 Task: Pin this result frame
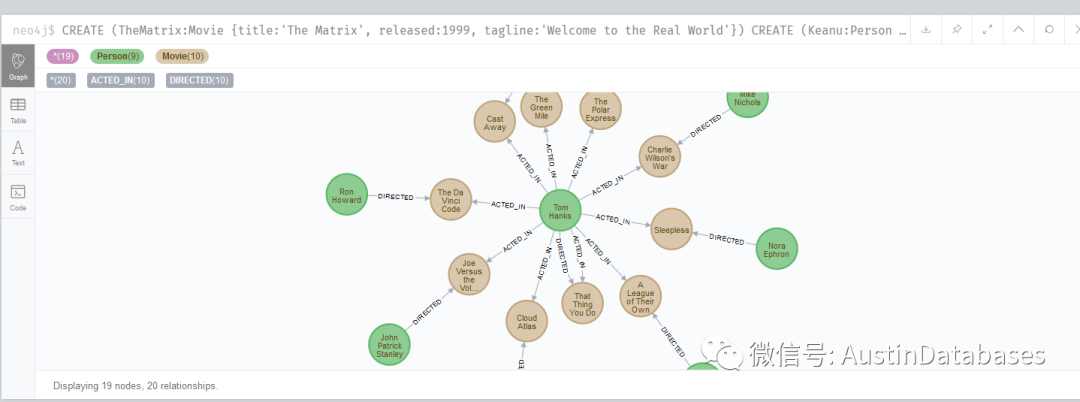point(957,30)
